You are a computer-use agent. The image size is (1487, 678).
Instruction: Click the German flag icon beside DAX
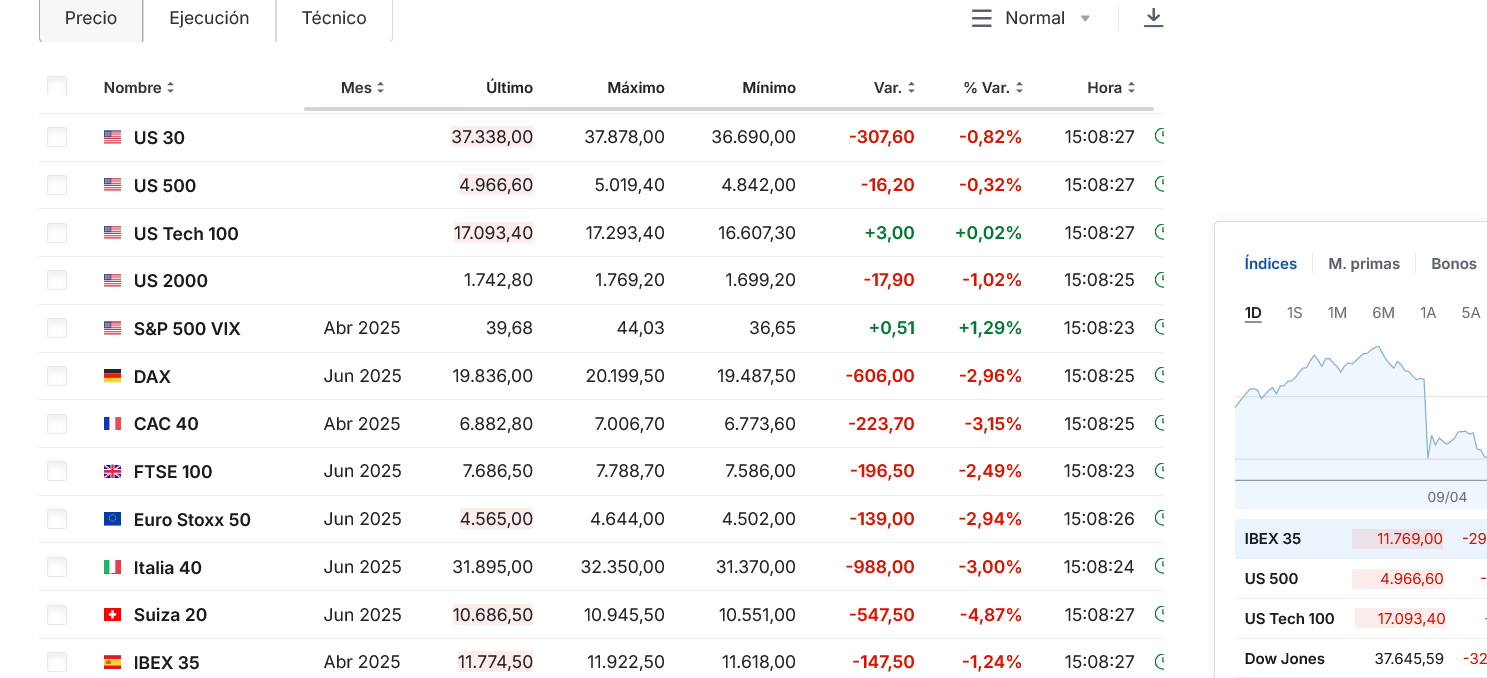point(113,376)
